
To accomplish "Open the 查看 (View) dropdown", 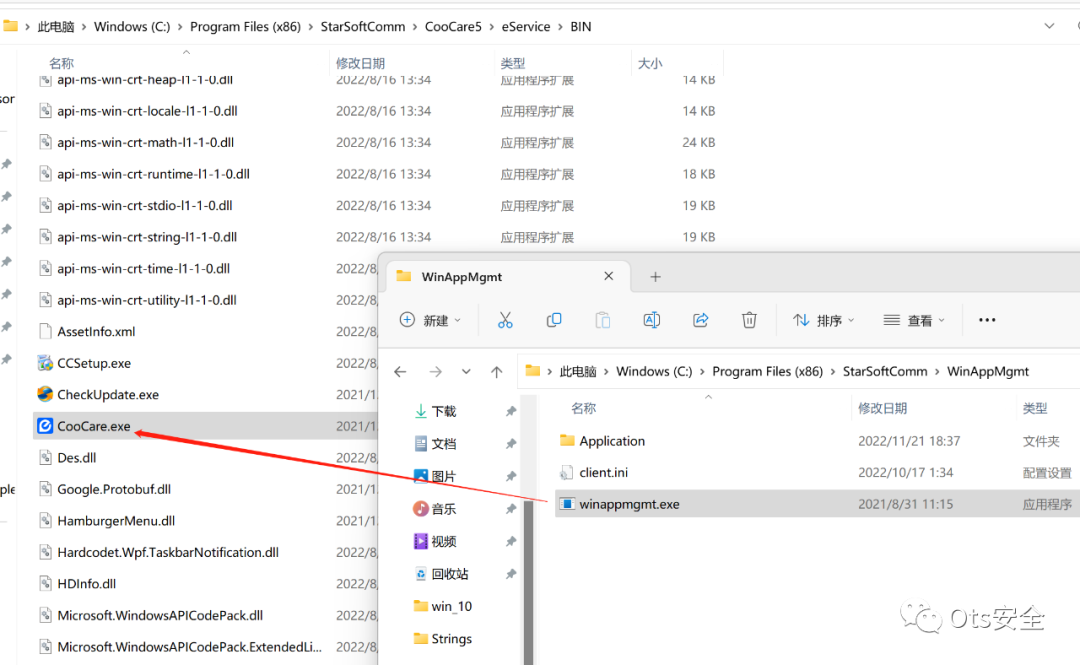I will pyautogui.click(x=915, y=320).
